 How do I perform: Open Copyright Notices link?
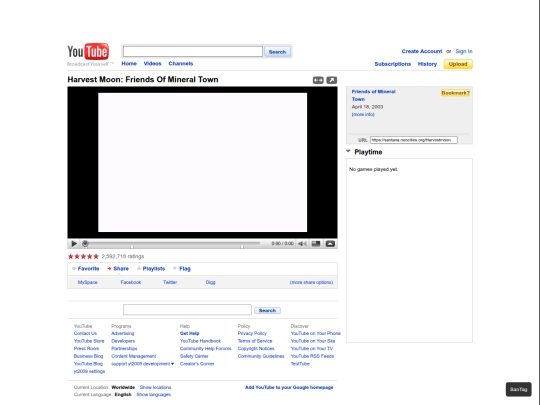pos(256,349)
